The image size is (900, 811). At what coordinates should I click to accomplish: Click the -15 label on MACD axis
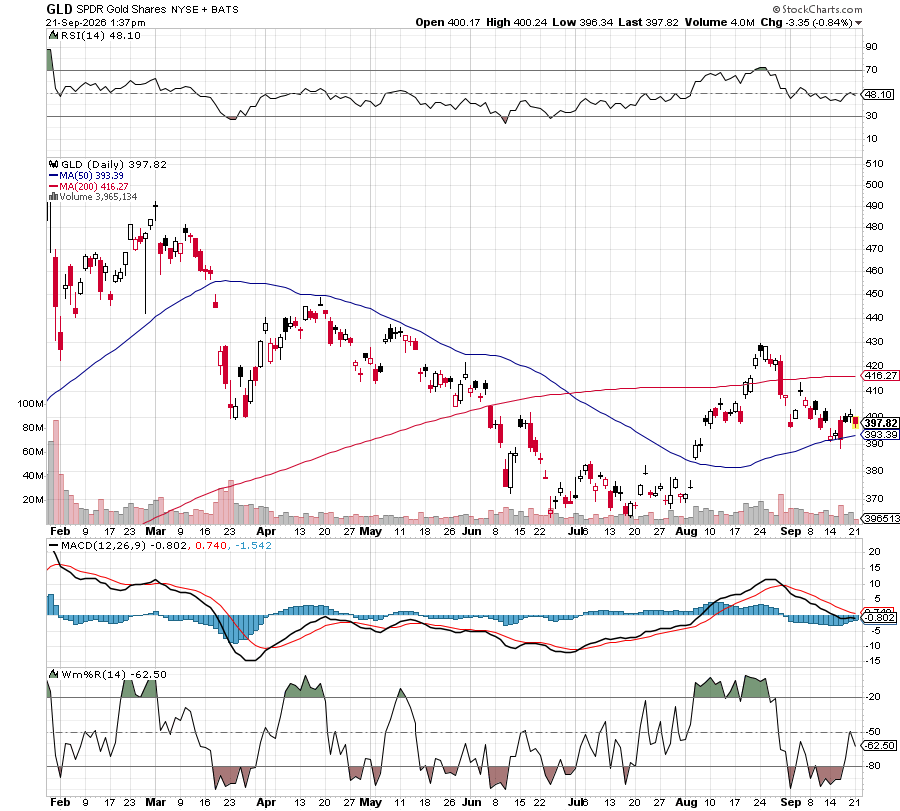tap(873, 661)
